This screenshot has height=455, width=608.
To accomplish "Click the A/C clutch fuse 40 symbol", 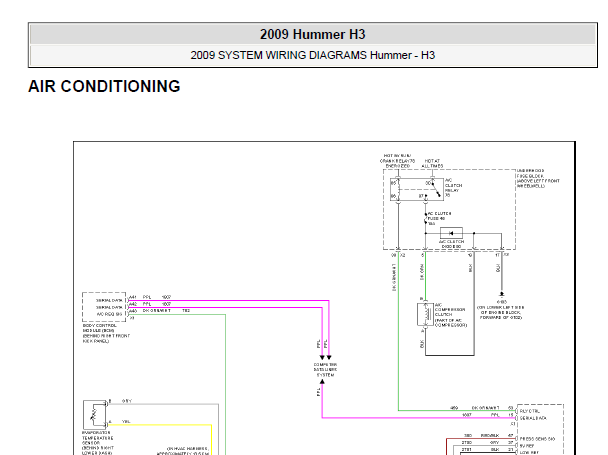I will pyautogui.click(x=425, y=219).
